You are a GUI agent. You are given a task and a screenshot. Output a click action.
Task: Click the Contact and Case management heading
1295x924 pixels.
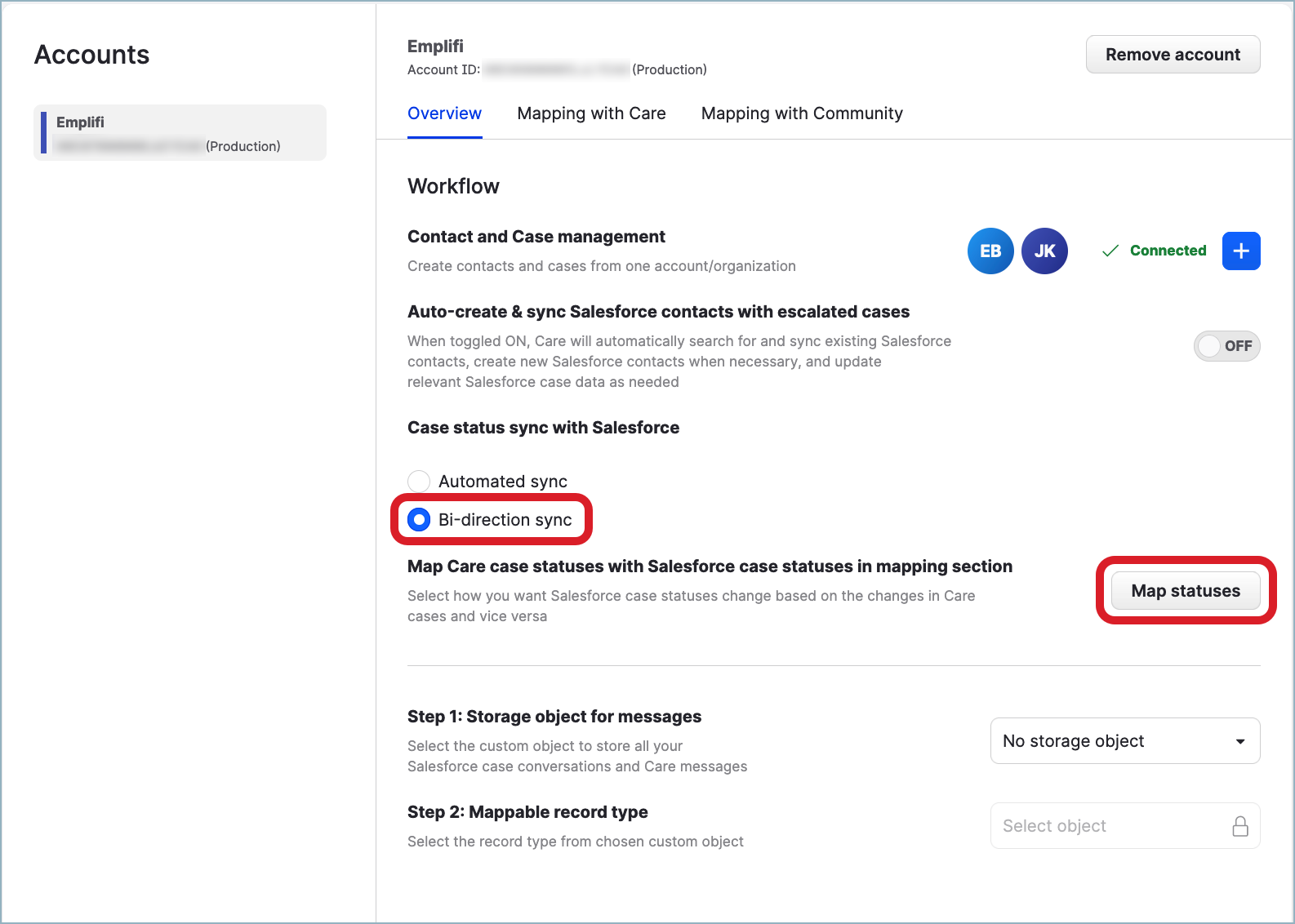536,237
